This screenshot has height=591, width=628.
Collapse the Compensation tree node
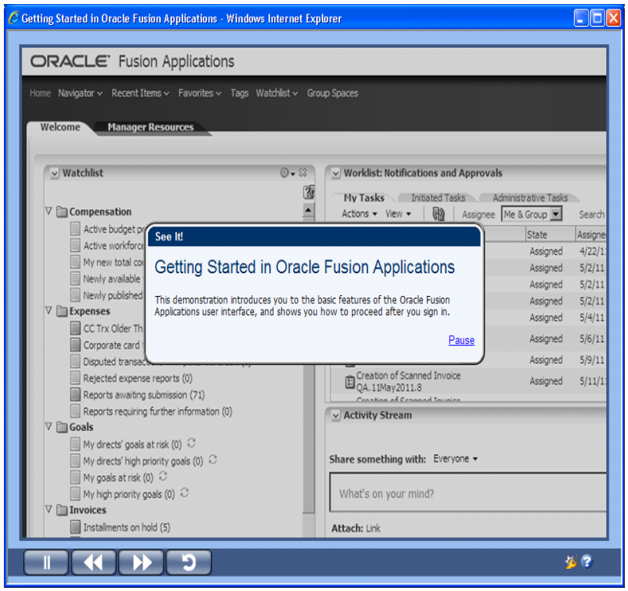pos(49,211)
